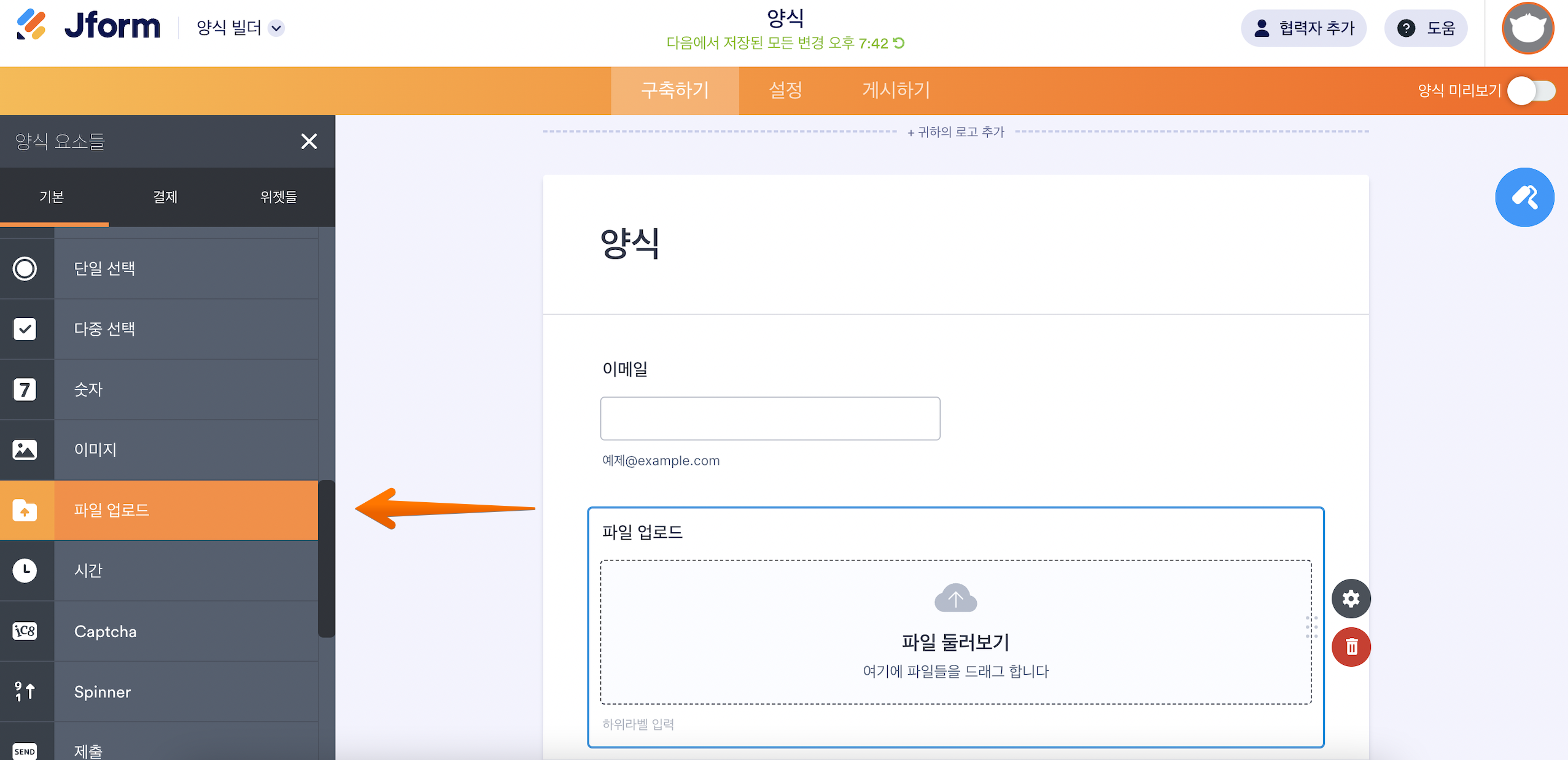Click the add your logo (귀하의 로고 추가) link
Image resolution: width=1568 pixels, height=760 pixels.
pos(956,132)
